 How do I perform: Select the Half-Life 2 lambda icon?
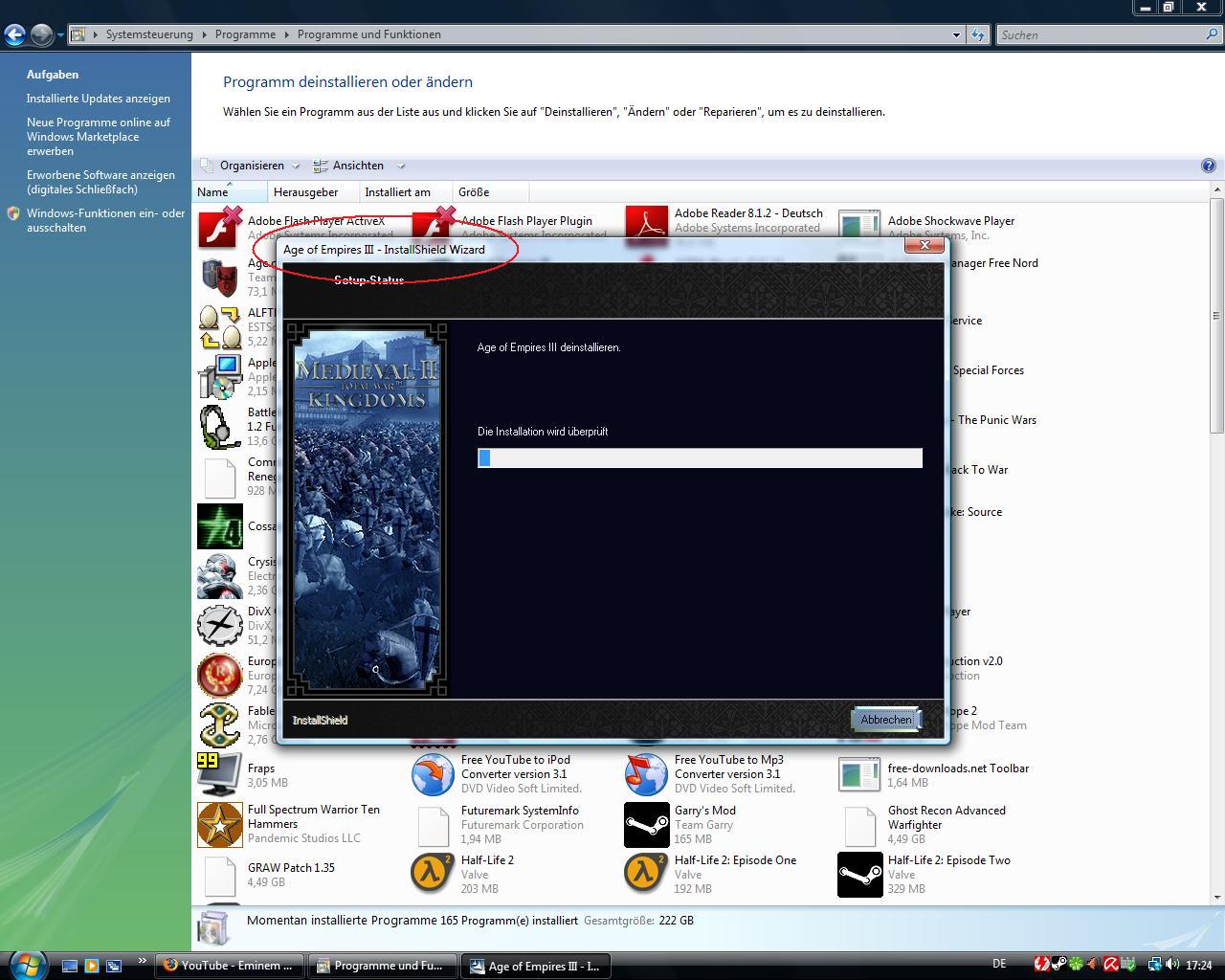[x=433, y=875]
